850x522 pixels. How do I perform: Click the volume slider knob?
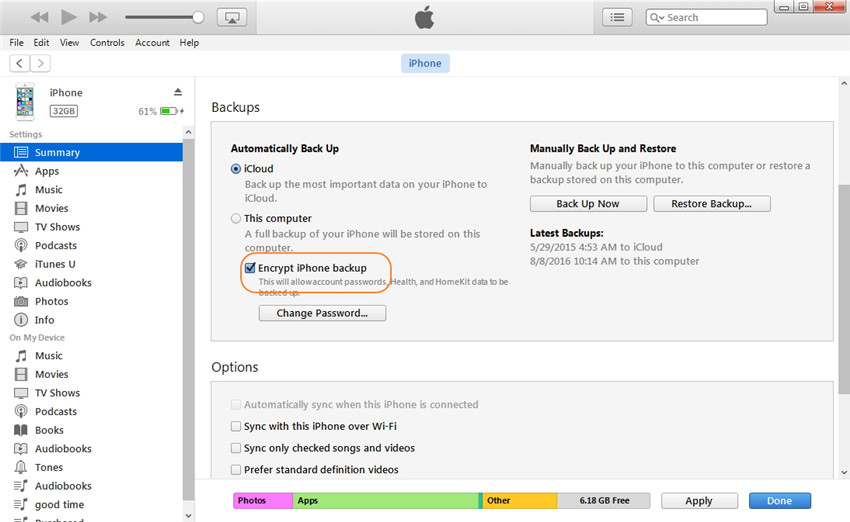[198, 17]
